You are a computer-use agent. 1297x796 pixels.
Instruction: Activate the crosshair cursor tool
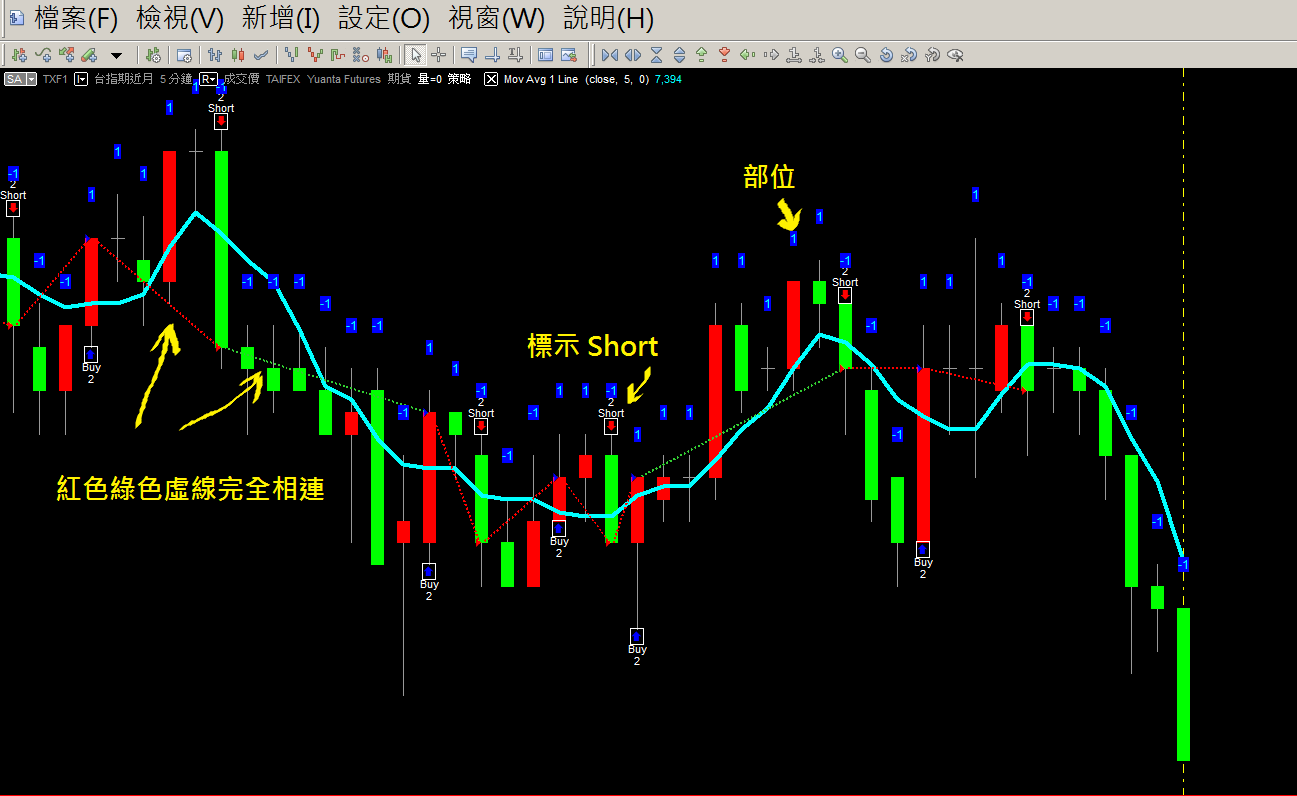(438, 55)
